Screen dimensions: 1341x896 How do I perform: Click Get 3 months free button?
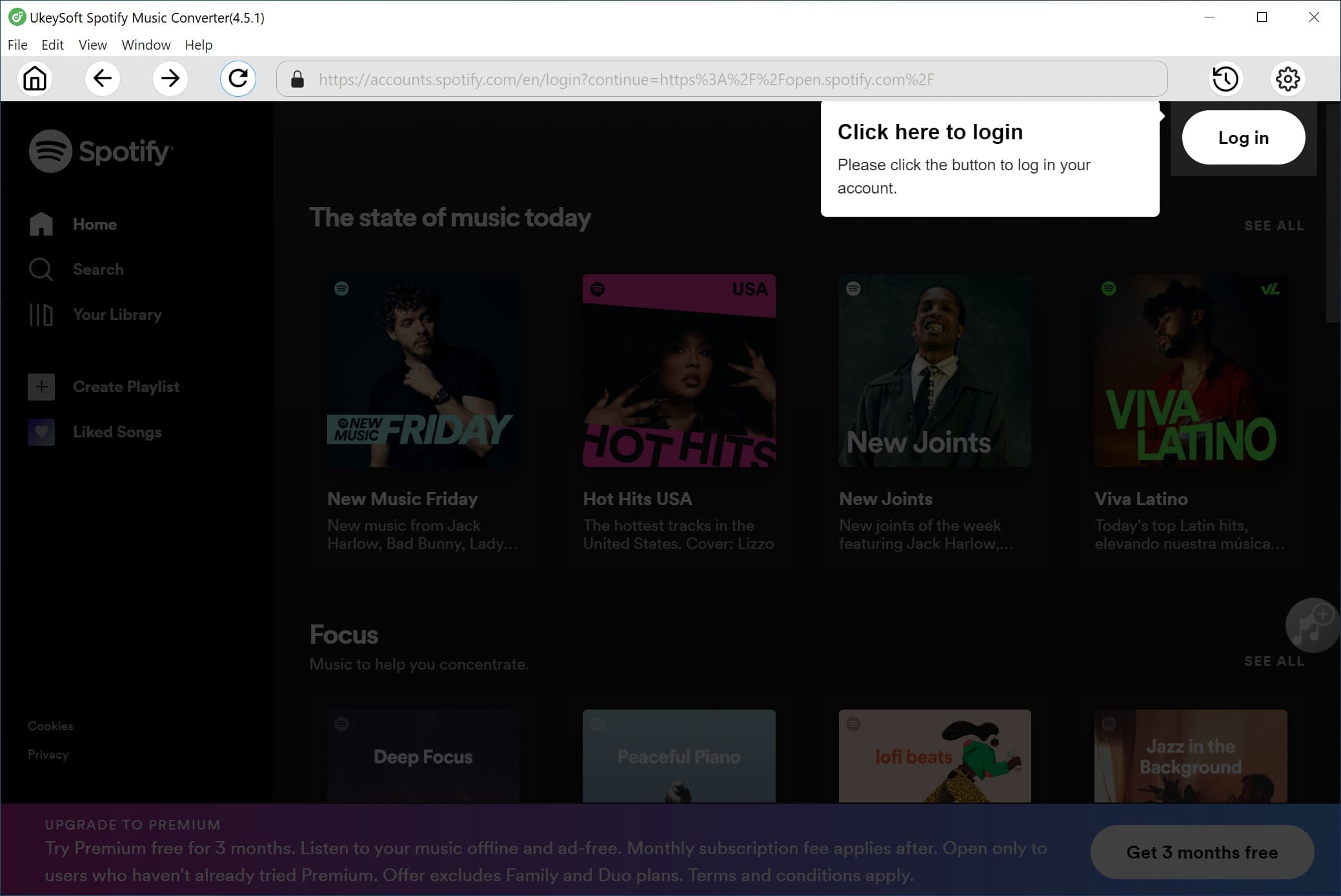[x=1201, y=853]
